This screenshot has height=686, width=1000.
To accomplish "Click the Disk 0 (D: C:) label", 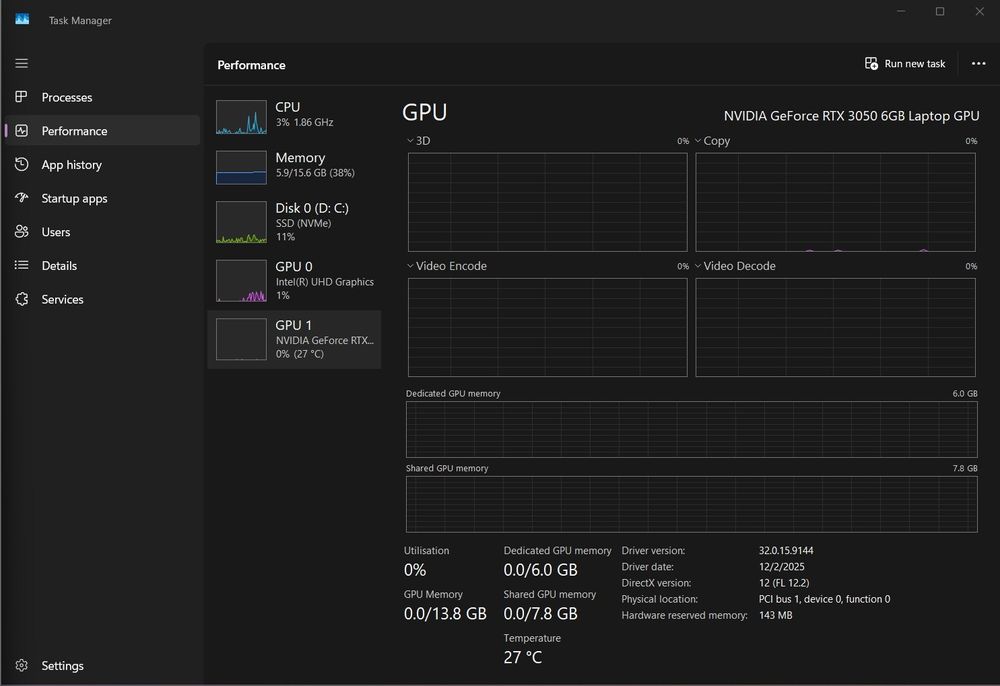I will click(x=312, y=208).
